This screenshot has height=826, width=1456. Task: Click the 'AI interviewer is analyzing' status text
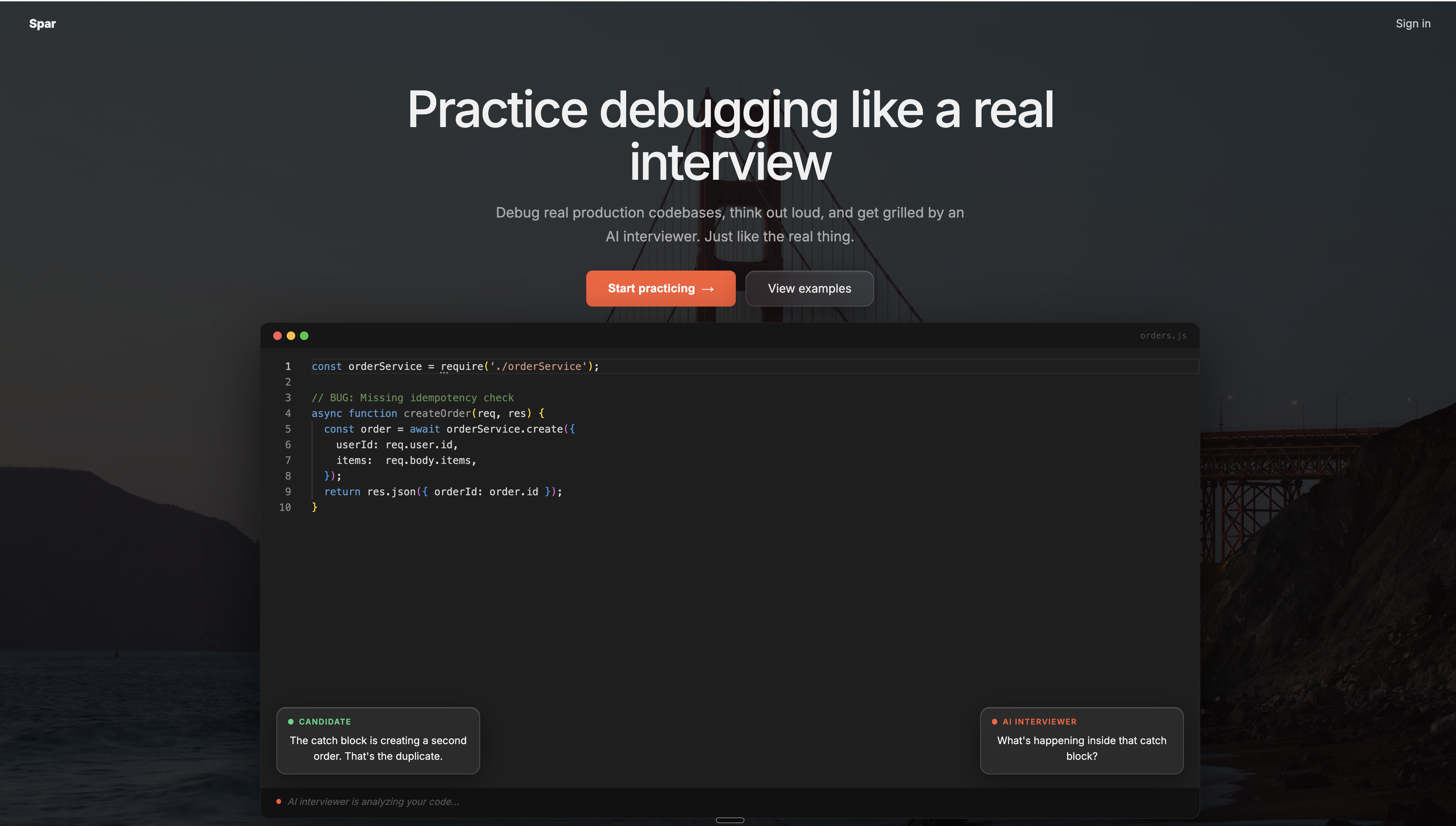click(x=373, y=801)
